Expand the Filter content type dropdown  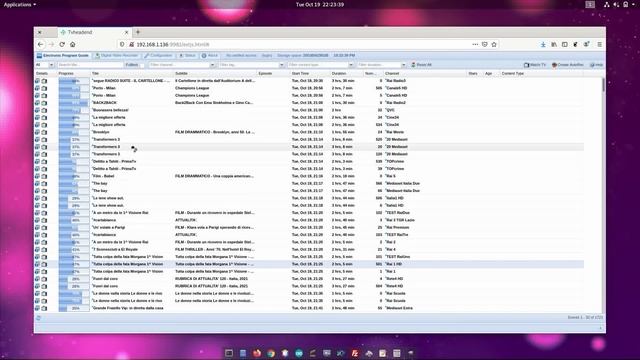click(x=351, y=65)
